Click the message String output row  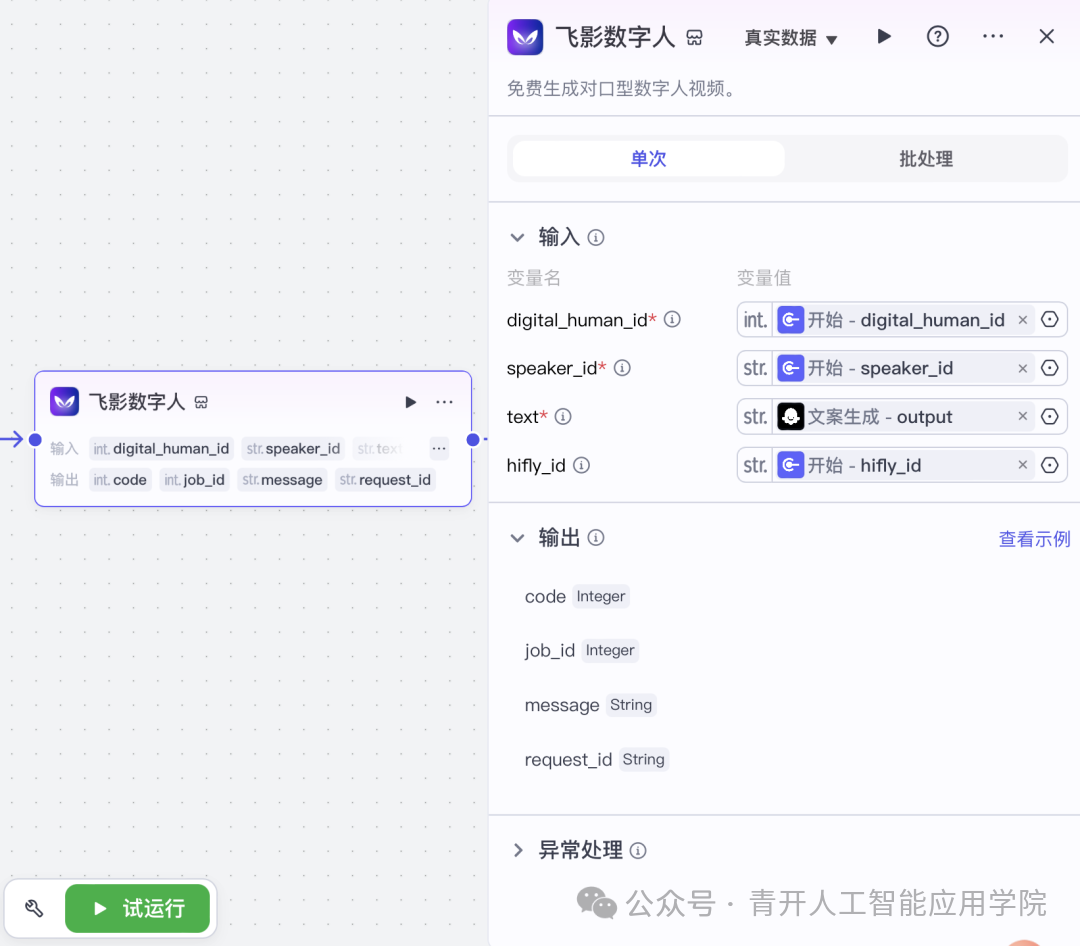590,705
